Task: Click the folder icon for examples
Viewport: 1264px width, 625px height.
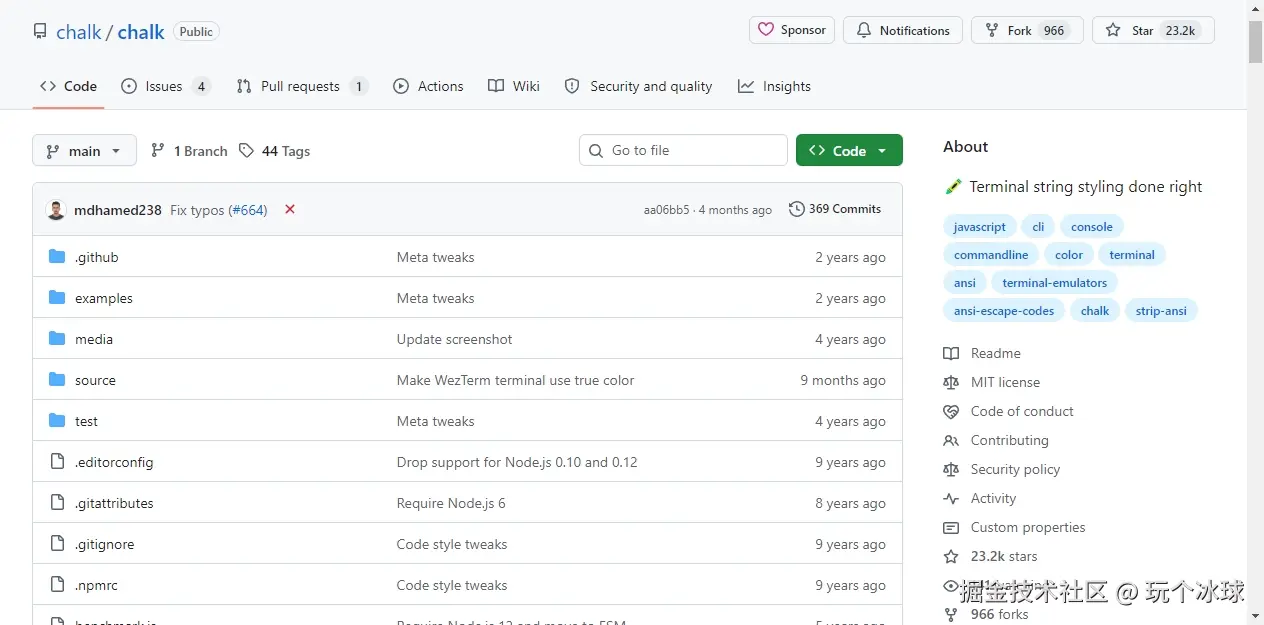Action: (57, 298)
